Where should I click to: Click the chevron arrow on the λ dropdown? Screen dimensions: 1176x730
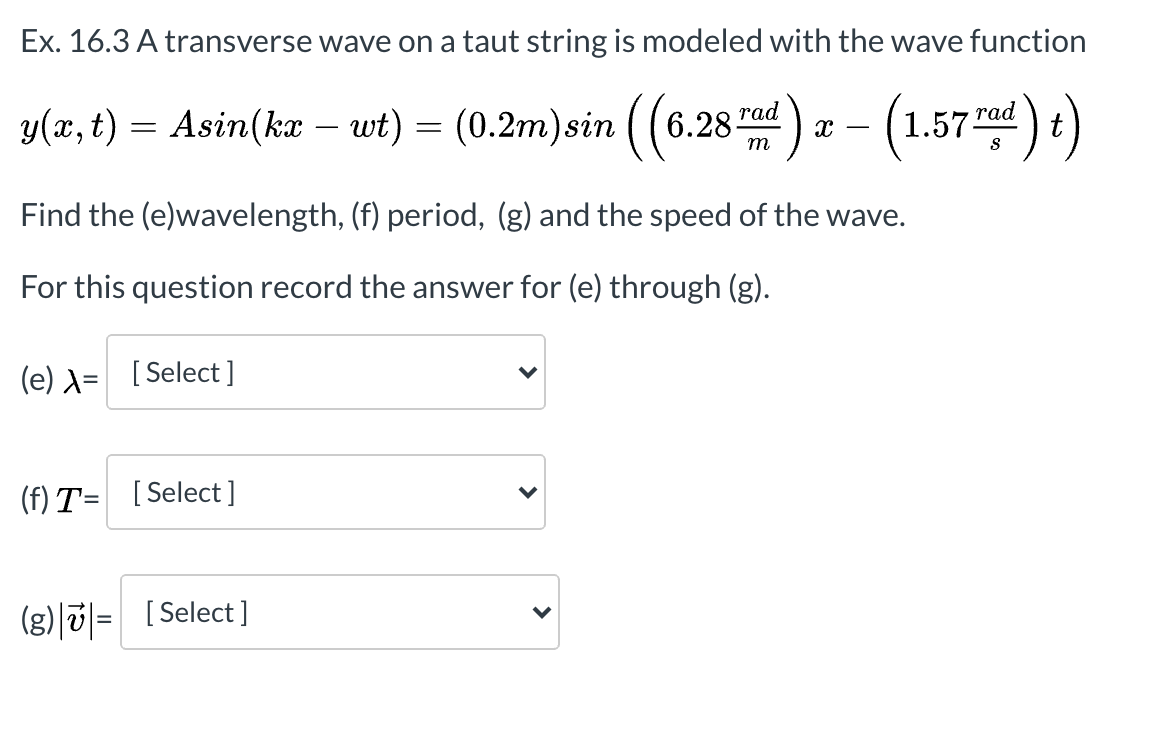[527, 372]
